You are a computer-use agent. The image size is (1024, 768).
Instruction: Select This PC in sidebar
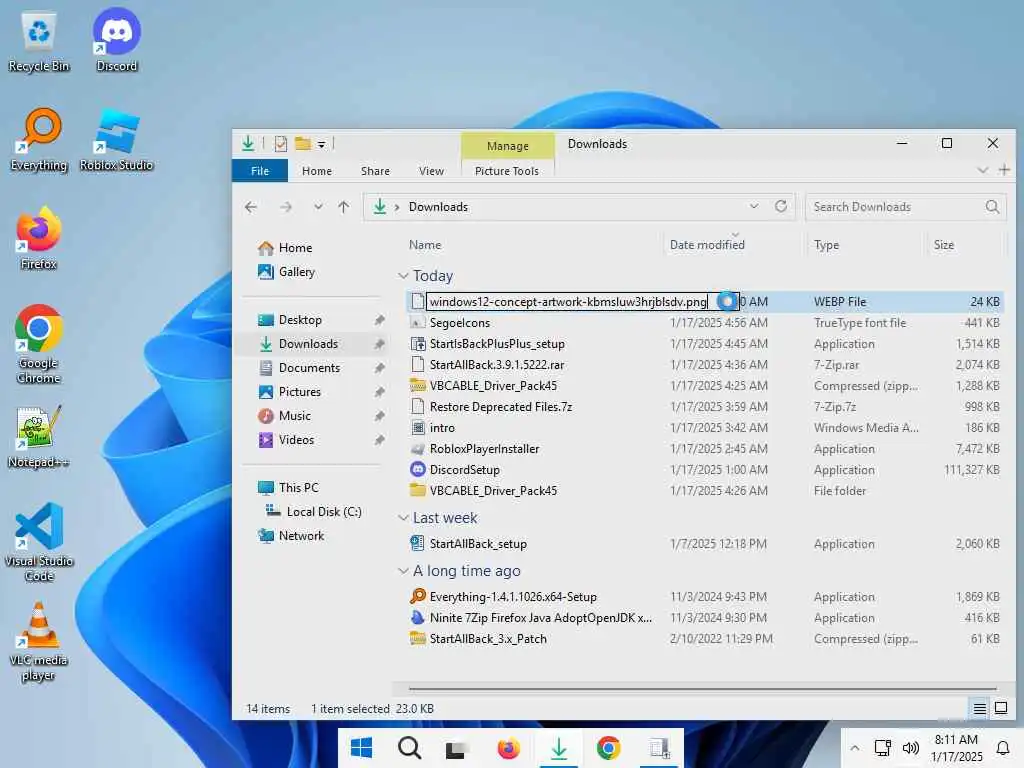click(x=288, y=488)
